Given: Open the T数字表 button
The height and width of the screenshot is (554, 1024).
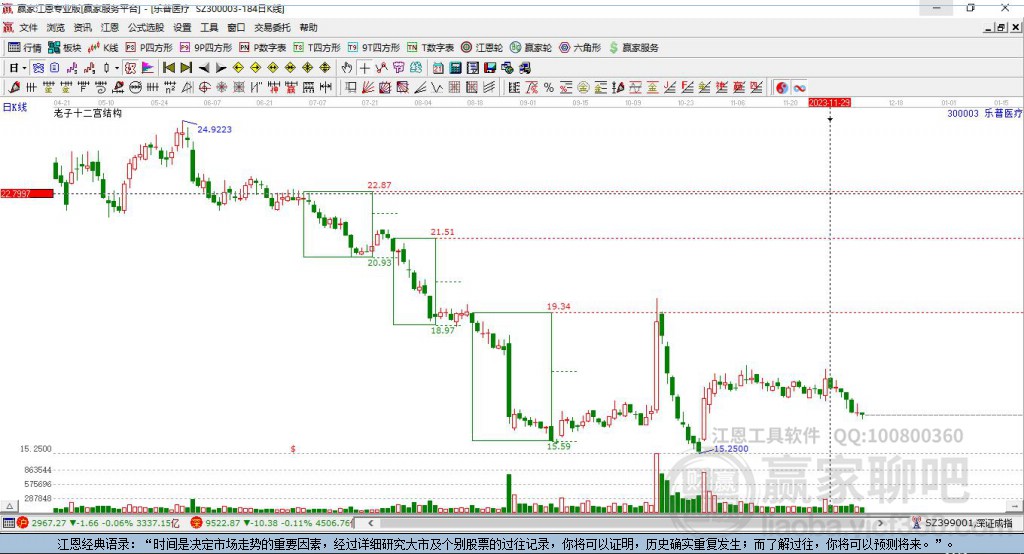Looking at the screenshot, I should pos(430,48).
